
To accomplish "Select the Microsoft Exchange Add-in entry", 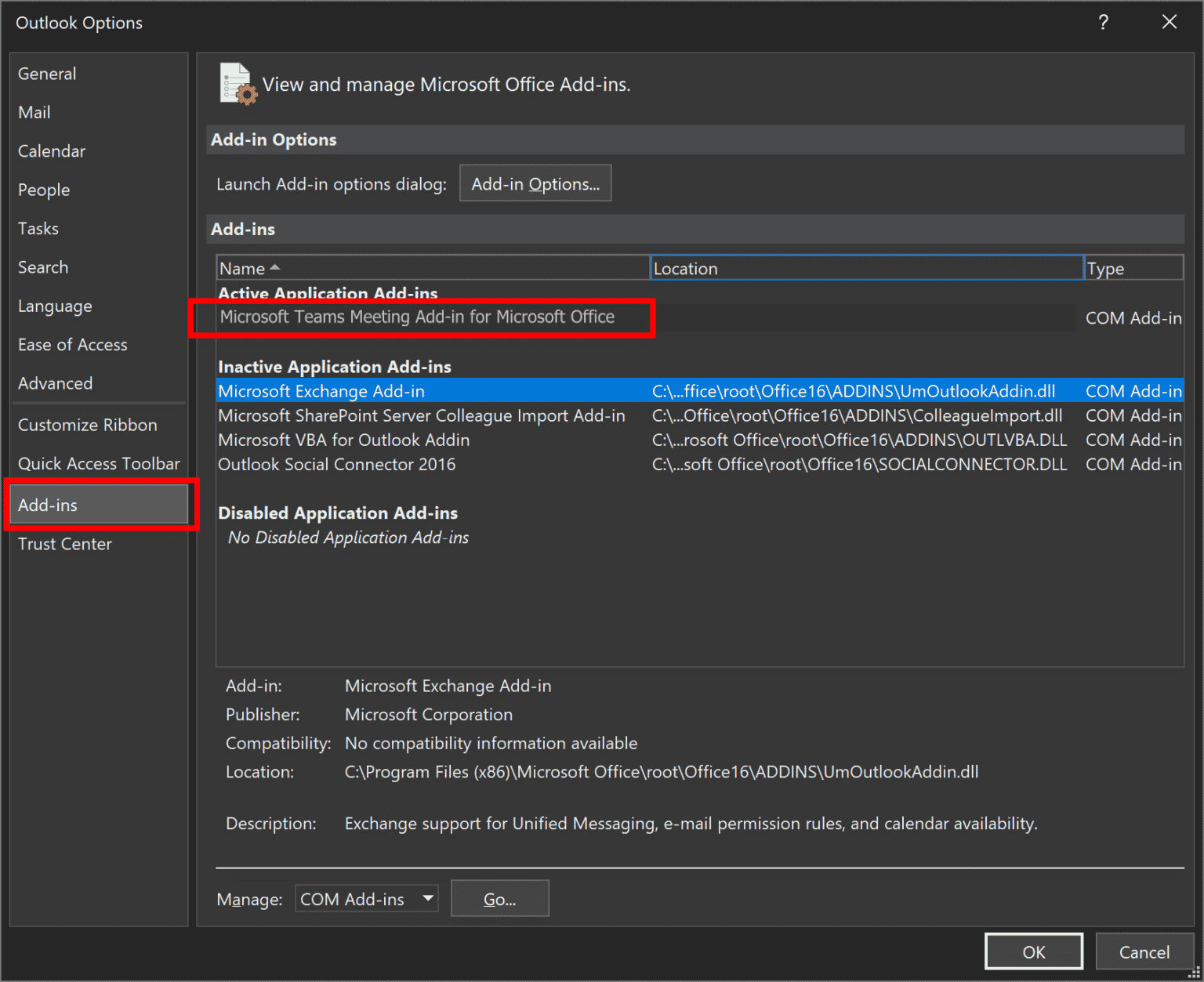I will tap(321, 390).
